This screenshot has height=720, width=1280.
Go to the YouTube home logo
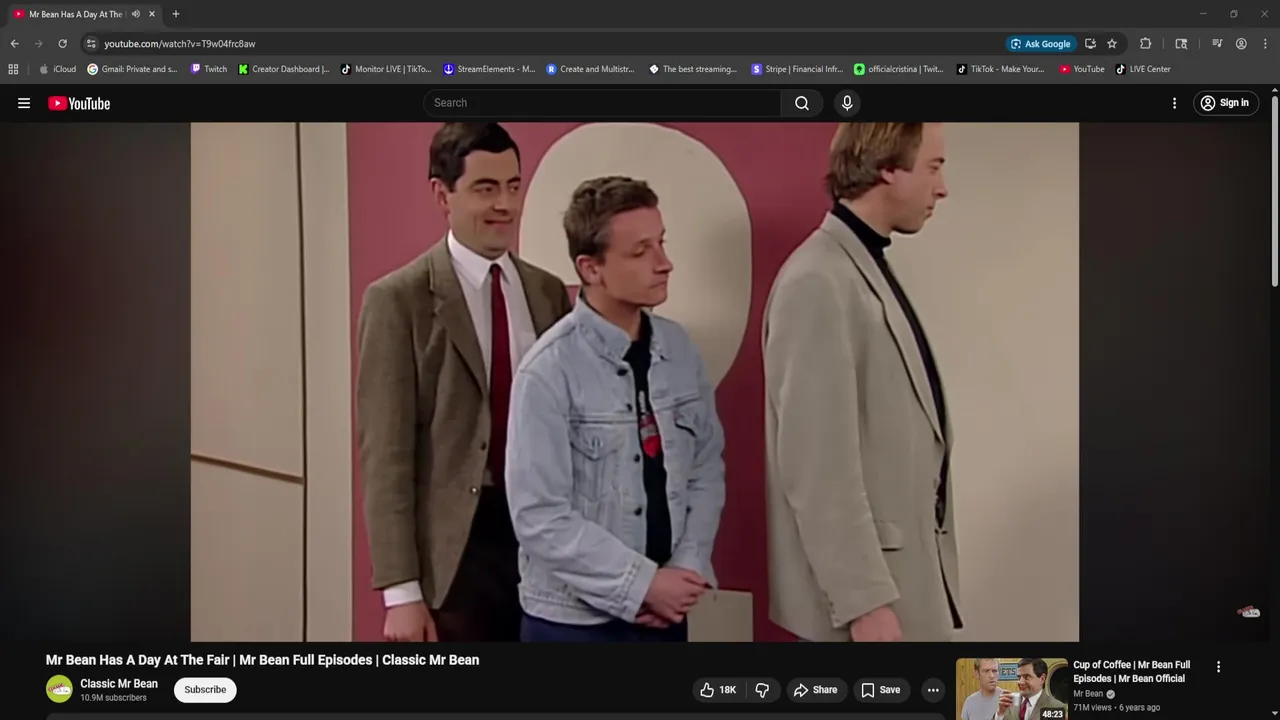coord(79,103)
